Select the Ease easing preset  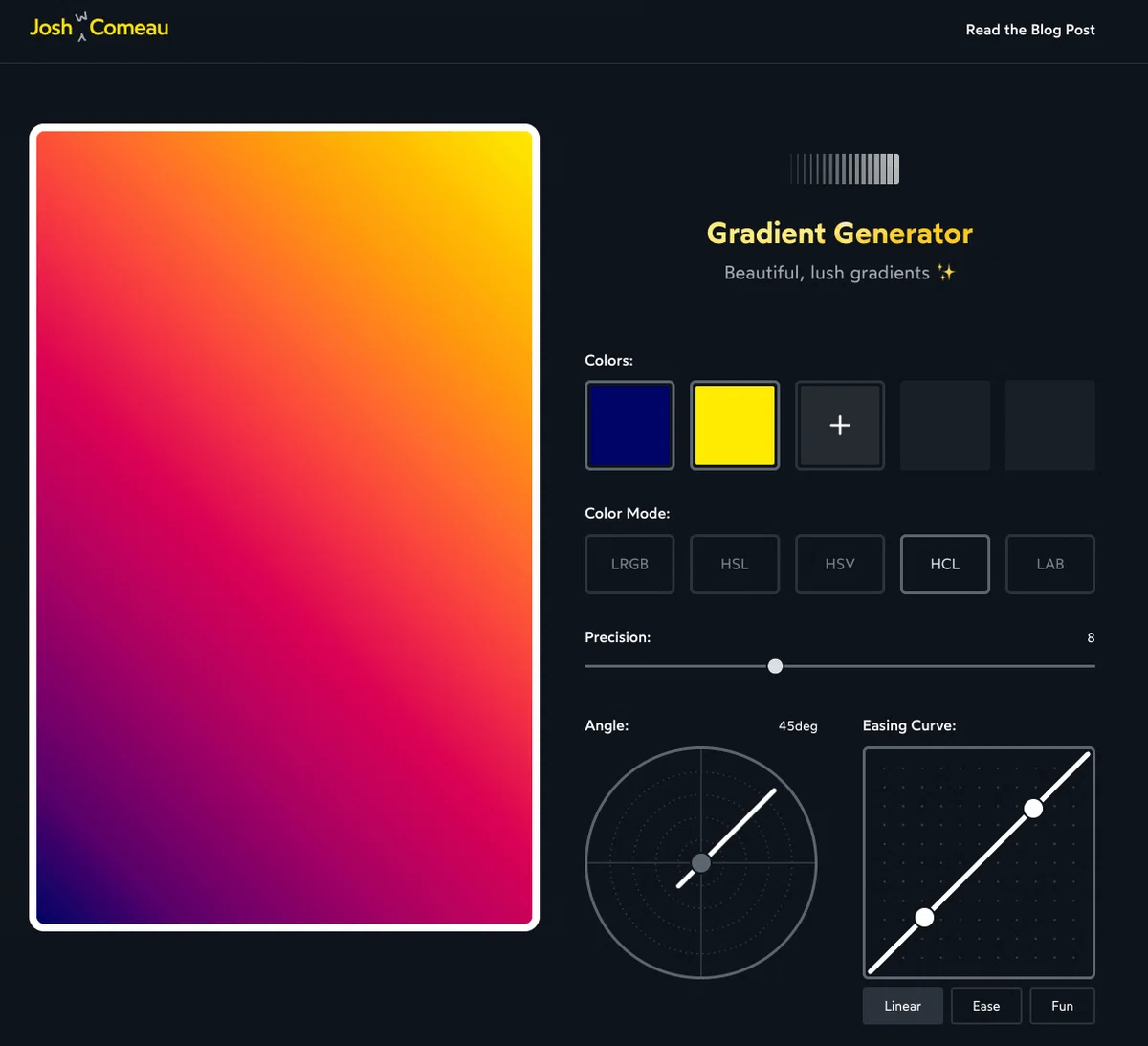(986, 1006)
